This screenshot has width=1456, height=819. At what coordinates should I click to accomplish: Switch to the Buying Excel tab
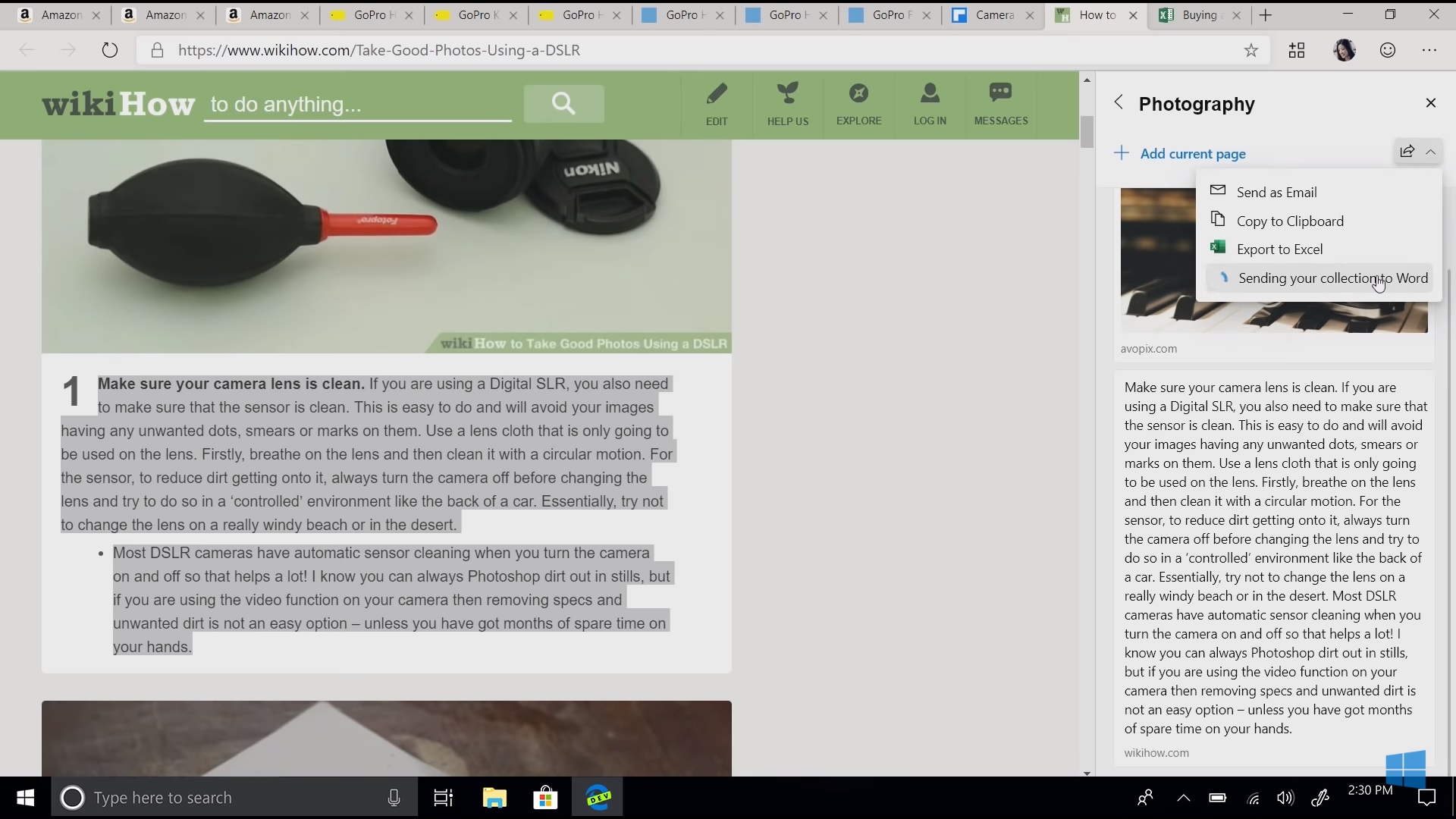click(1198, 15)
